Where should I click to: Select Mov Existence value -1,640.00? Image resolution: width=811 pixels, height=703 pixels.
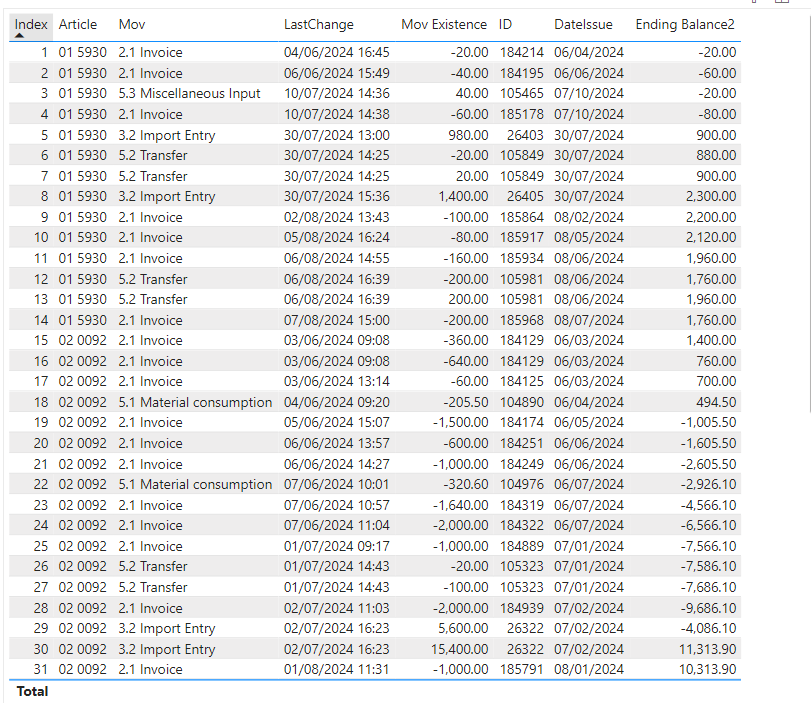[x=460, y=505]
